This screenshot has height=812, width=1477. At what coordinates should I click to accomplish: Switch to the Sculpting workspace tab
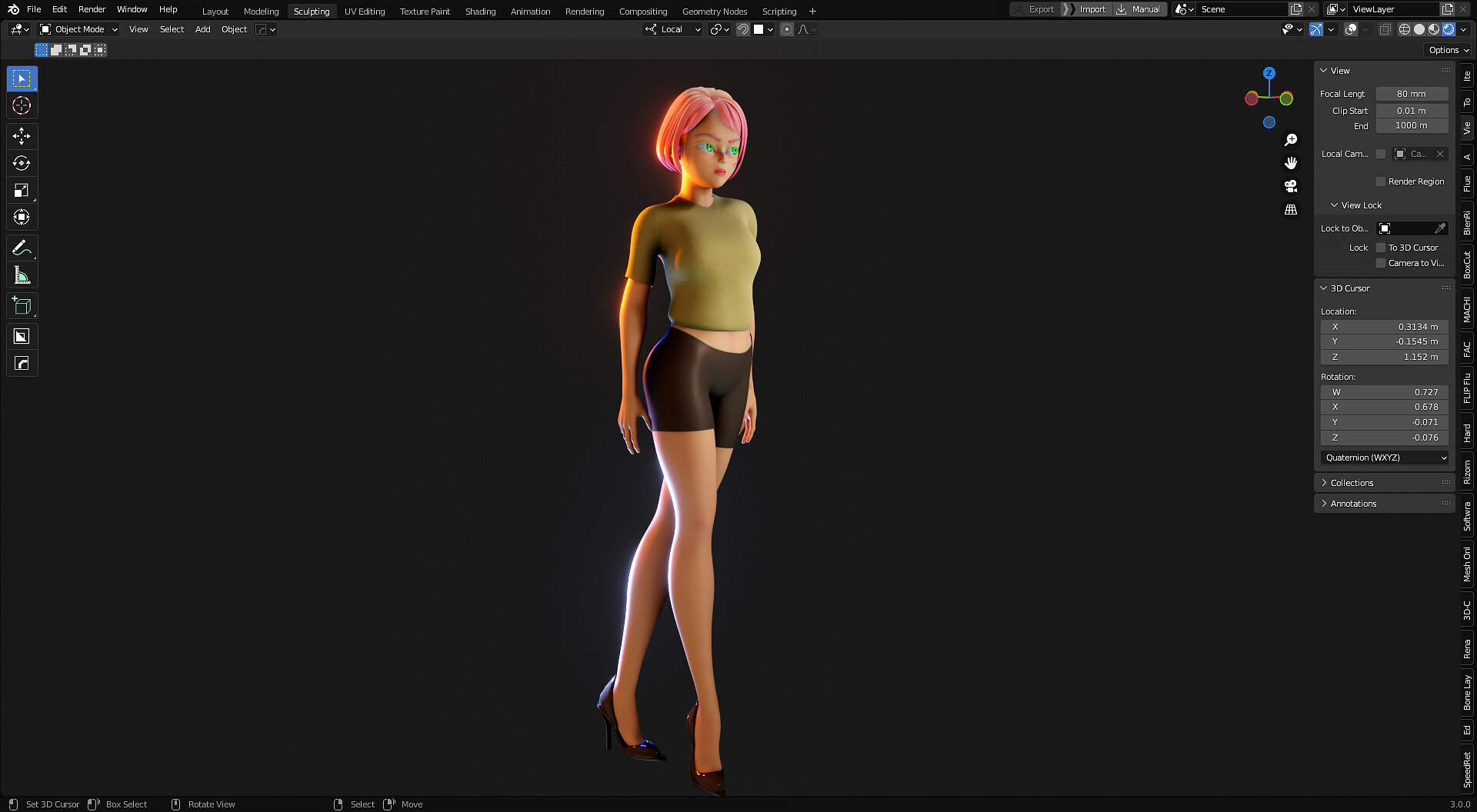click(312, 11)
